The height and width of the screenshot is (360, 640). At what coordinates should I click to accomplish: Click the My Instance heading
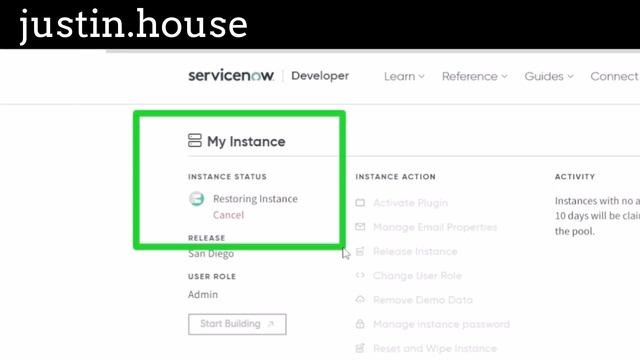246,142
